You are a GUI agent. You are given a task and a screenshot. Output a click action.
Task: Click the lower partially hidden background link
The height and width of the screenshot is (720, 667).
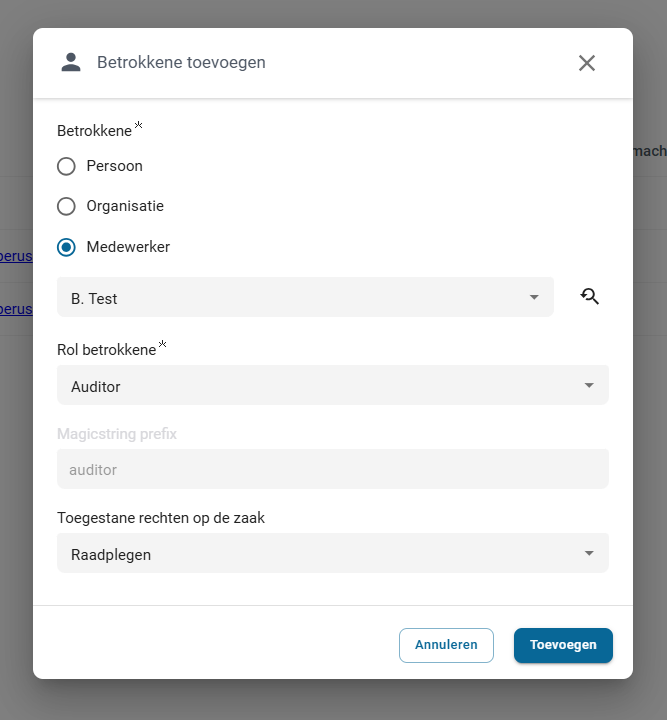tap(16, 308)
